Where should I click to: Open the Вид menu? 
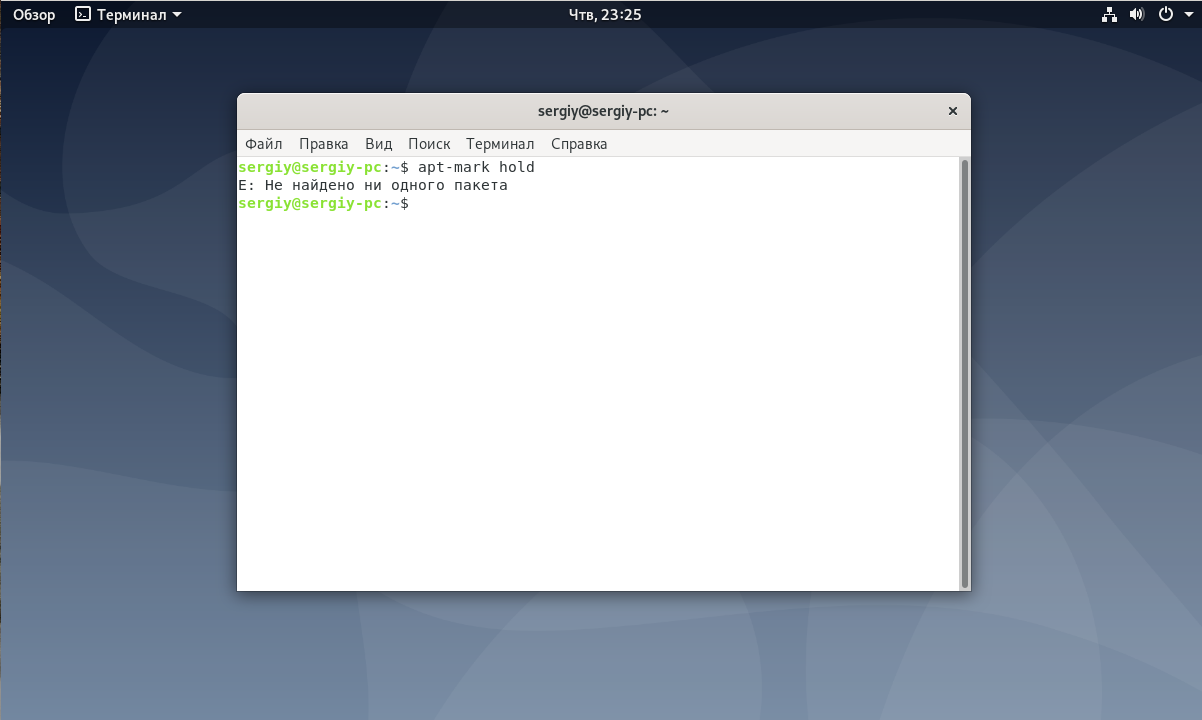point(379,144)
